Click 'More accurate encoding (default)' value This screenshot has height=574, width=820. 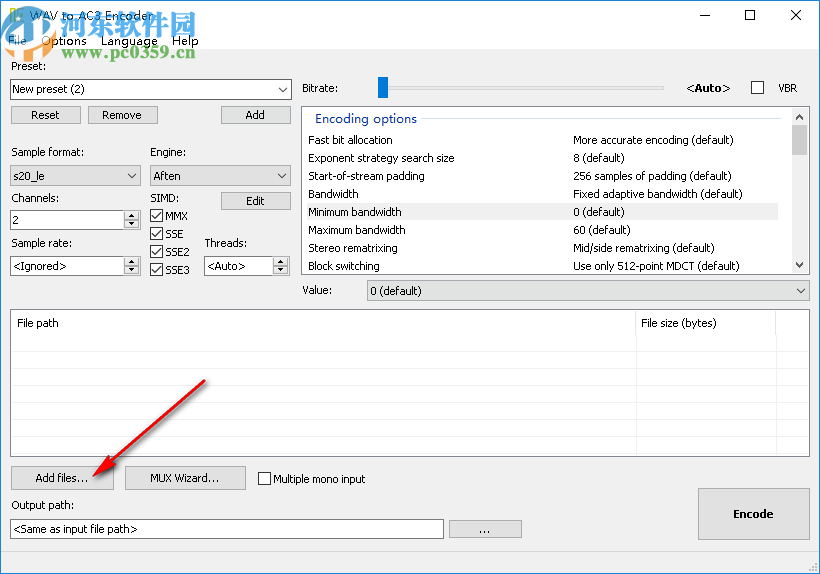[x=653, y=140]
